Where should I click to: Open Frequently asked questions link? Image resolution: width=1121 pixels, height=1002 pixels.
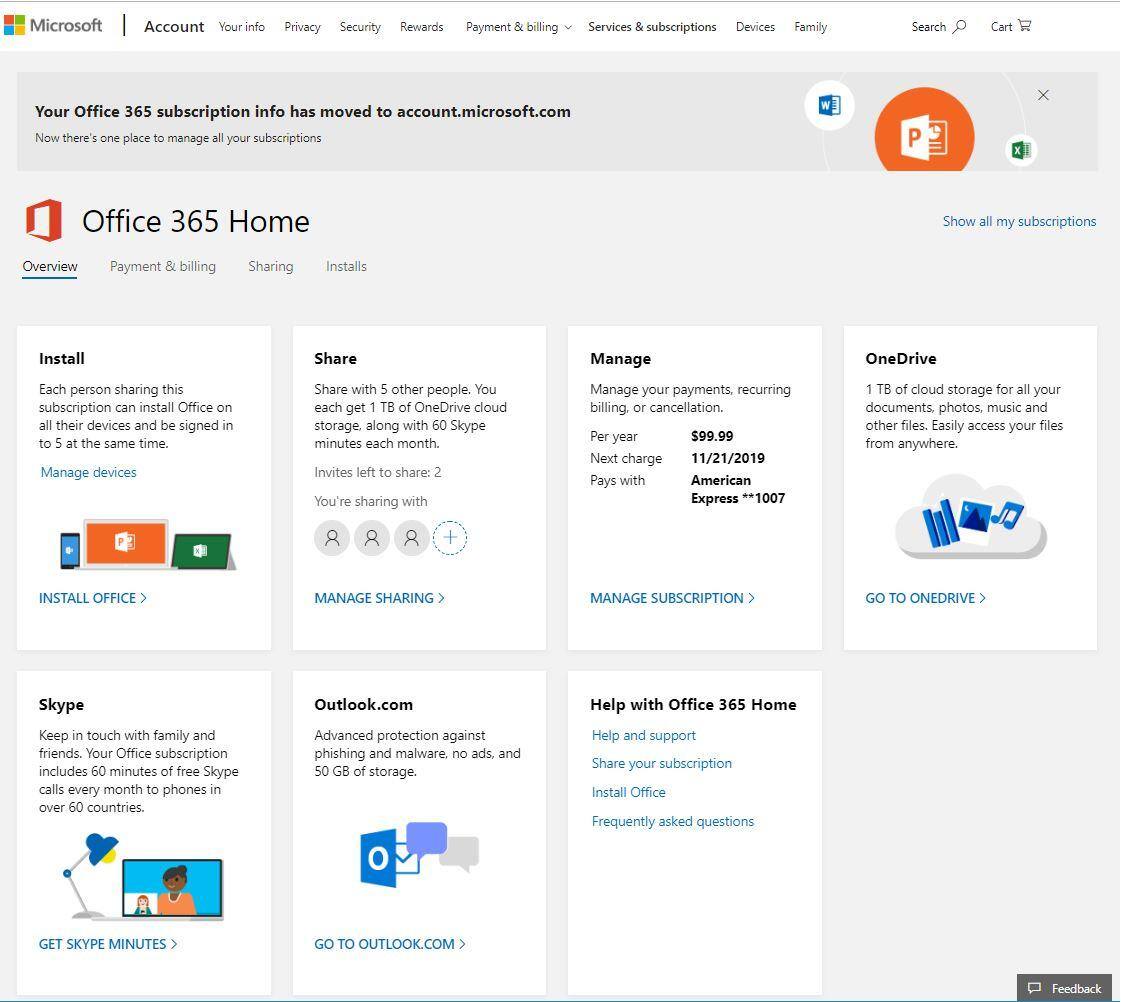point(673,821)
